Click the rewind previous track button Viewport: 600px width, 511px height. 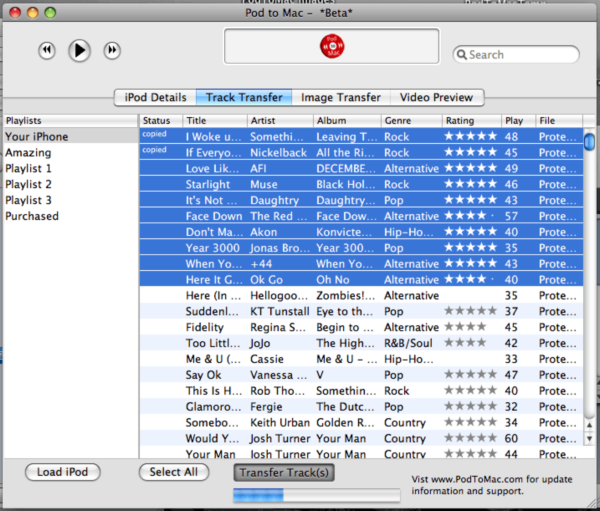[47, 50]
